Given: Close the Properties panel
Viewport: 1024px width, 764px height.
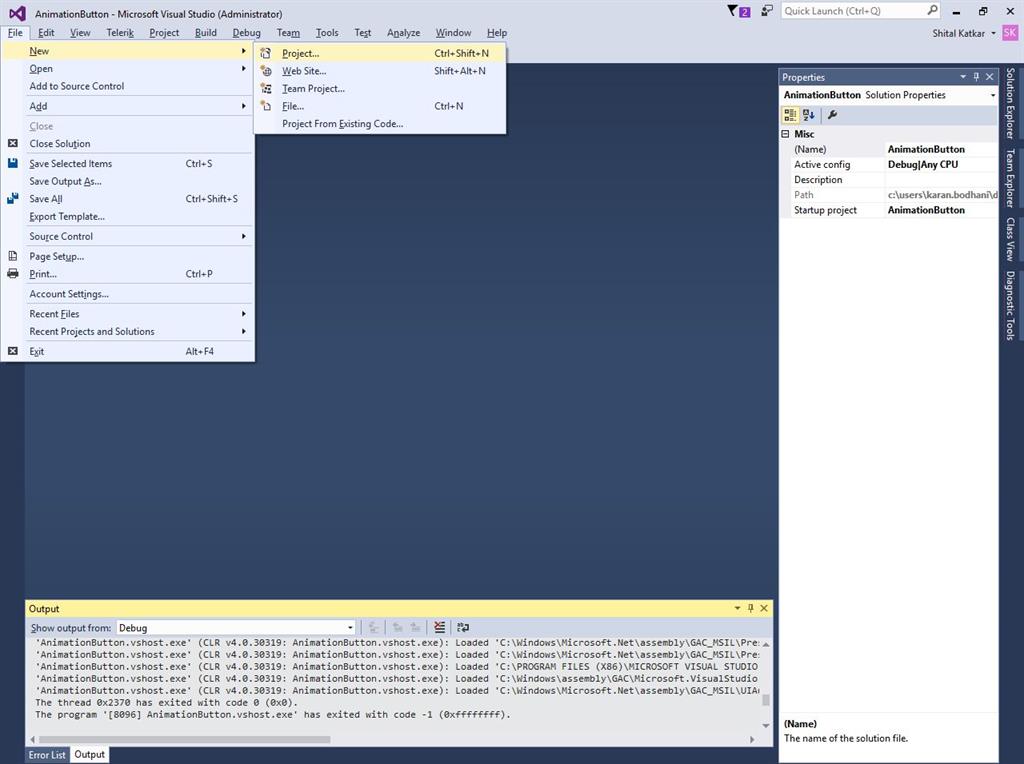Looking at the screenshot, I should tap(990, 77).
